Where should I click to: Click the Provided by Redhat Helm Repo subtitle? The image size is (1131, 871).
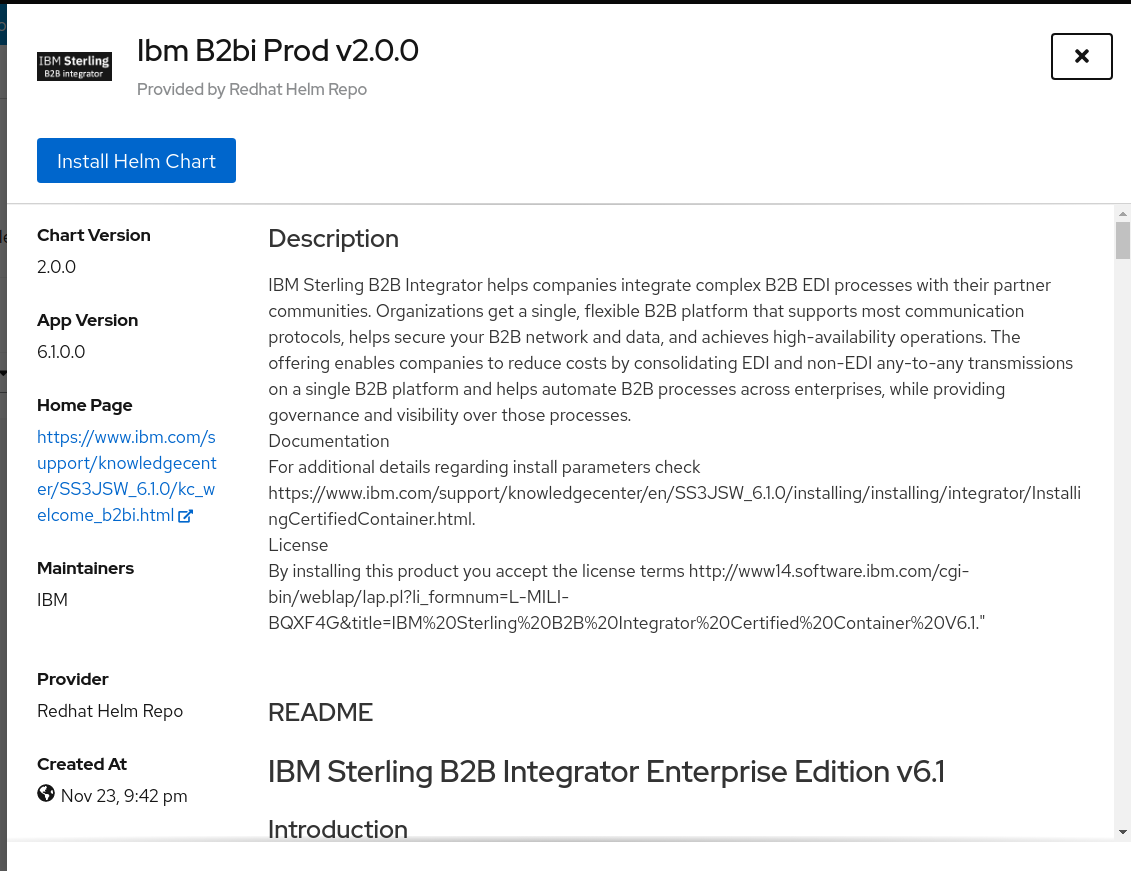[252, 89]
